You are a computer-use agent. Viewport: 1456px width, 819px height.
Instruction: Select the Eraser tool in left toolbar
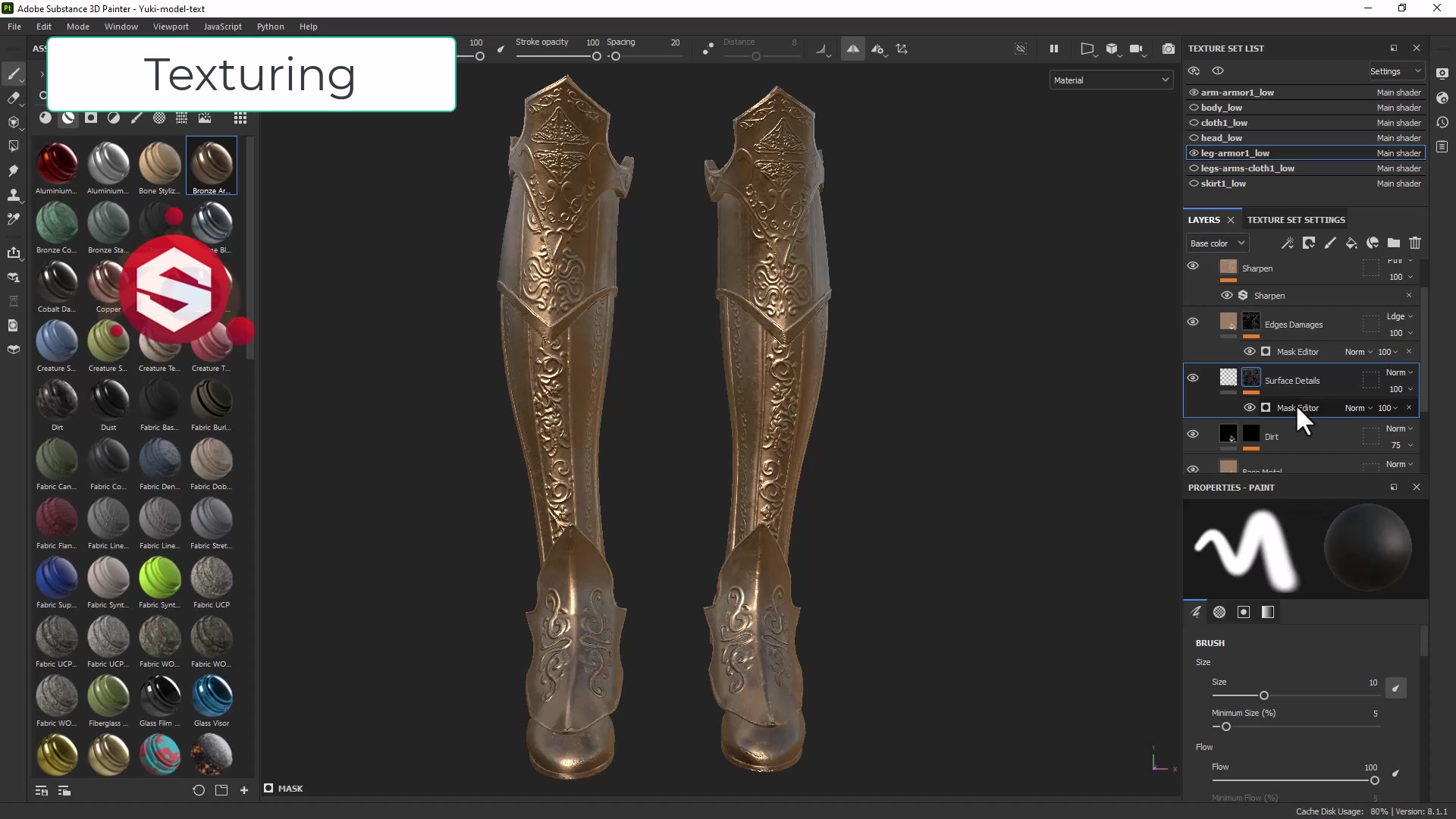coord(13,99)
